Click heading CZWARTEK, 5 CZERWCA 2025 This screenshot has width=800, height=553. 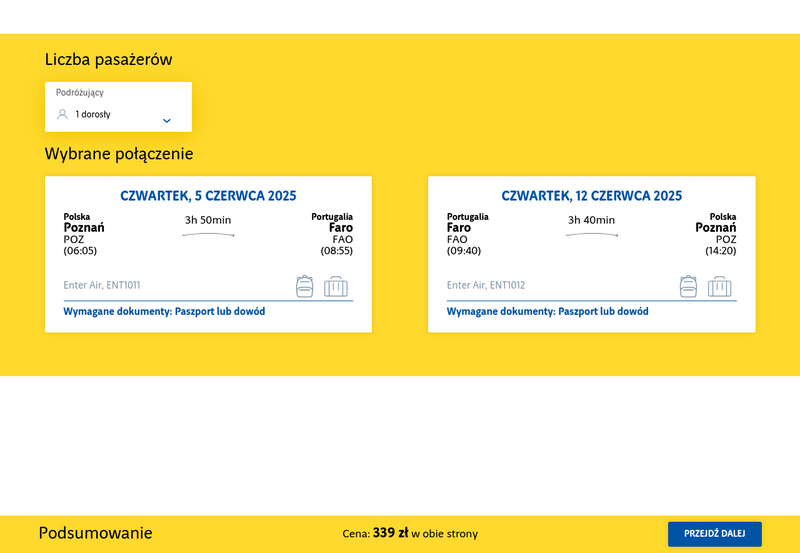pyautogui.click(x=208, y=196)
